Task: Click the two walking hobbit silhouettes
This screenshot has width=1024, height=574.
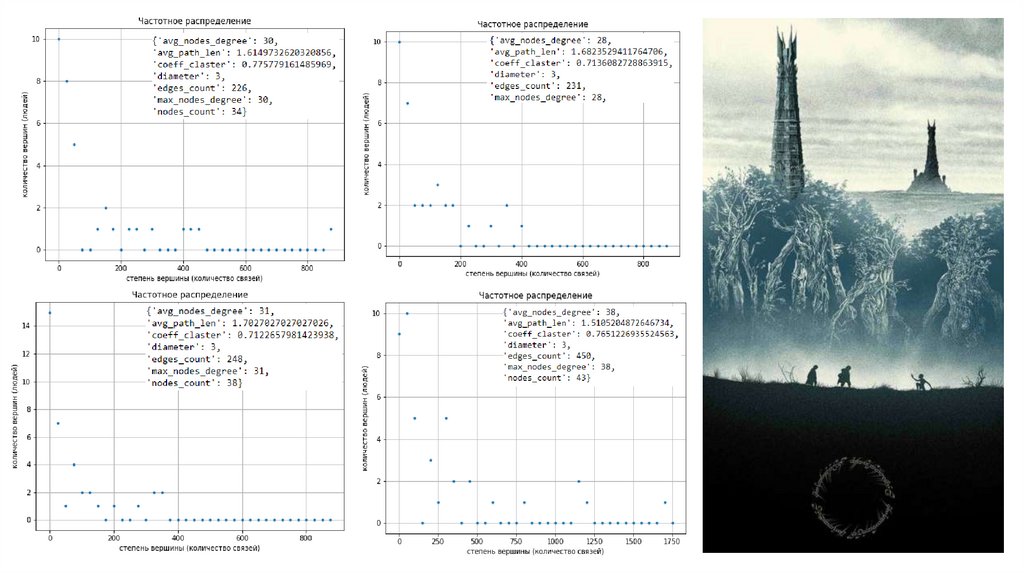Action: (x=830, y=375)
